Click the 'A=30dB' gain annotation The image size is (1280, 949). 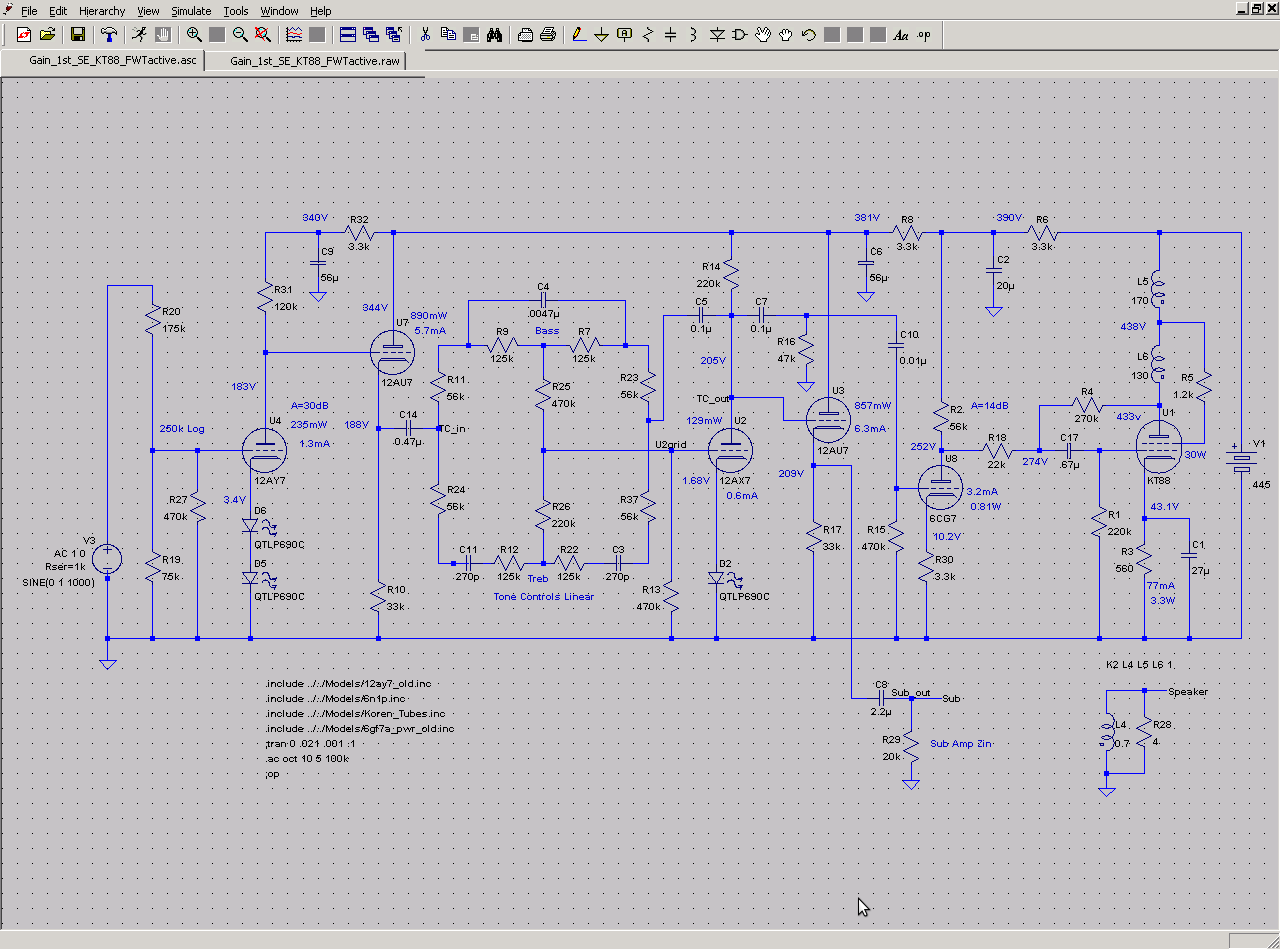310,406
